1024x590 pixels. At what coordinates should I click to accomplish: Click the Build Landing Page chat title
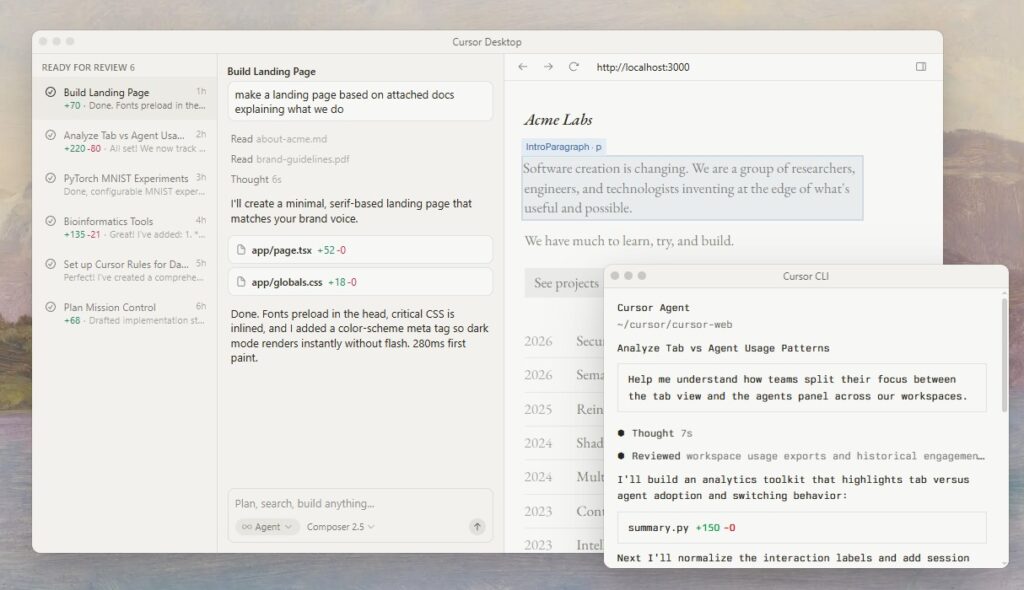coord(271,71)
